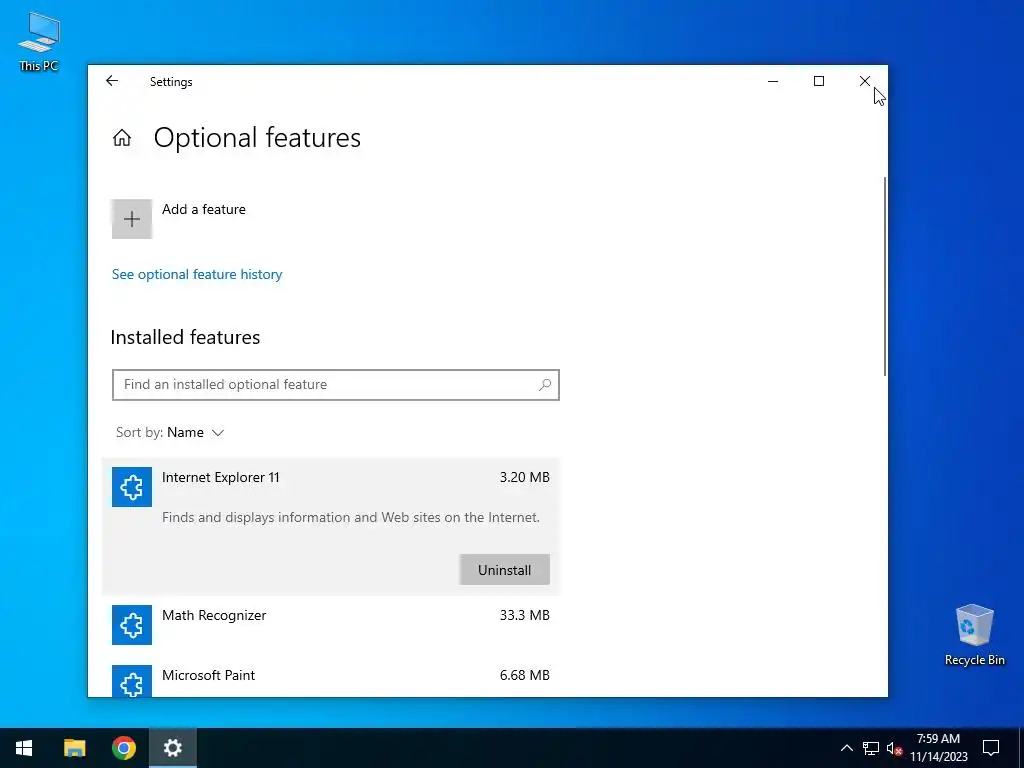The image size is (1024, 768).
Task: Click the Internet Explorer 11 puzzle icon
Action: coord(132,487)
